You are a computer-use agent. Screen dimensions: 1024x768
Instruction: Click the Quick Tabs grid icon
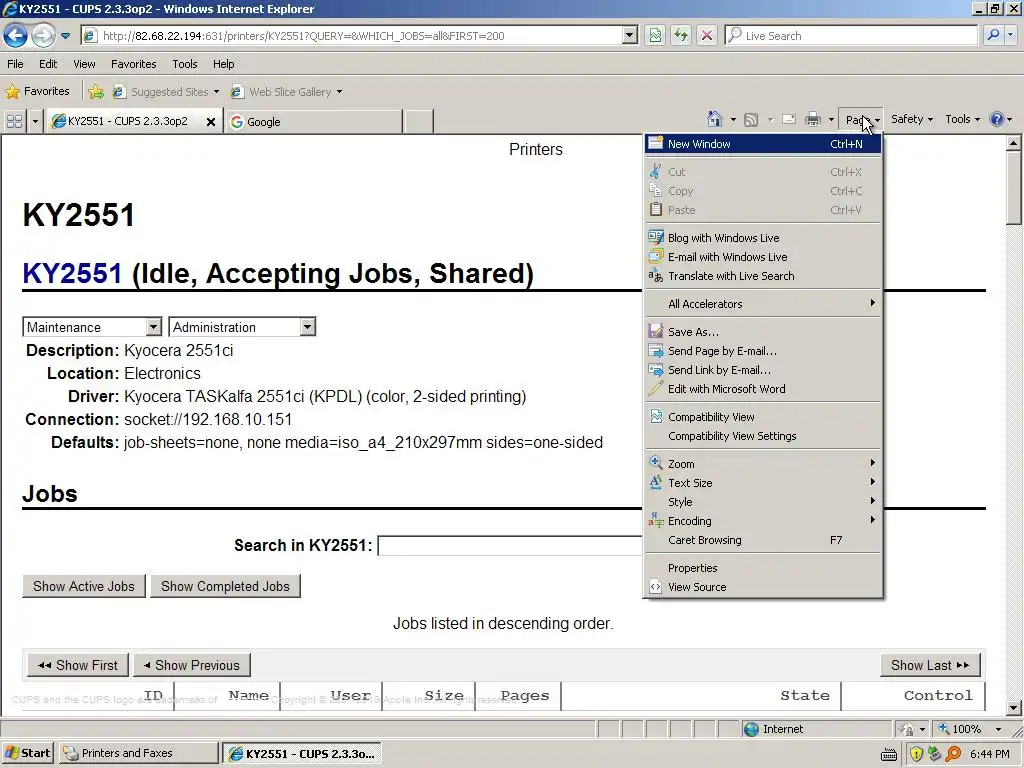(x=14, y=121)
